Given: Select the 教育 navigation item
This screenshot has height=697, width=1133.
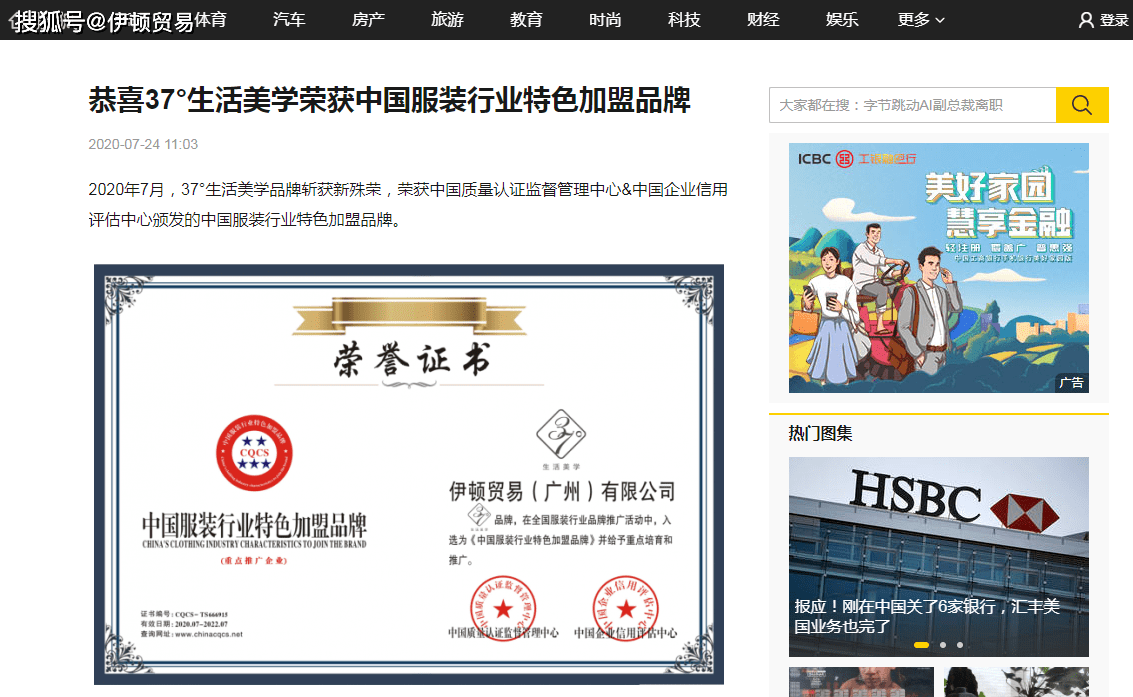Looking at the screenshot, I should 526,20.
